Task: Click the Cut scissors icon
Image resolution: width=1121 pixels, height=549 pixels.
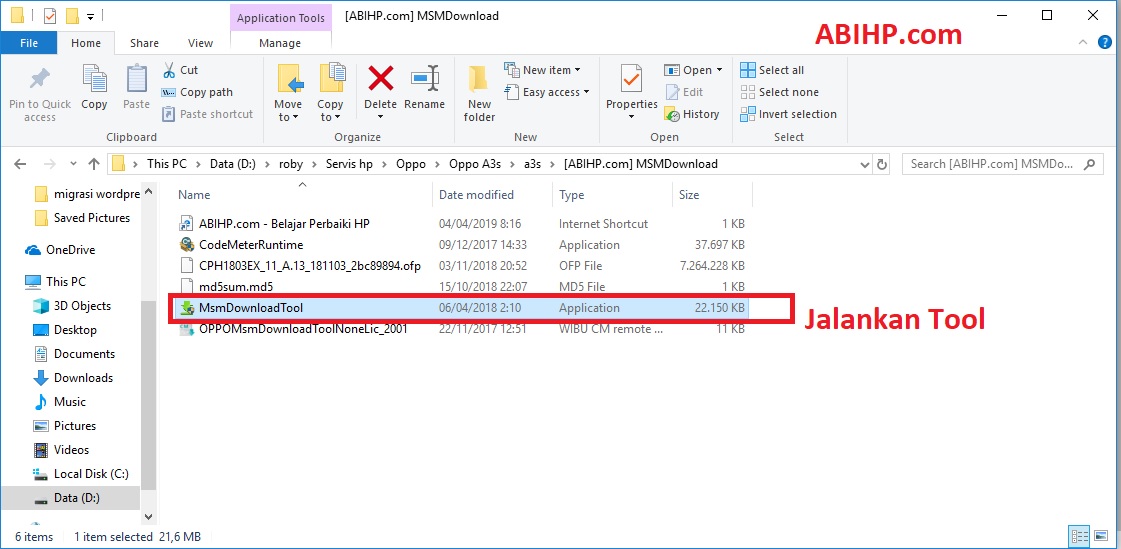Action: click(169, 70)
